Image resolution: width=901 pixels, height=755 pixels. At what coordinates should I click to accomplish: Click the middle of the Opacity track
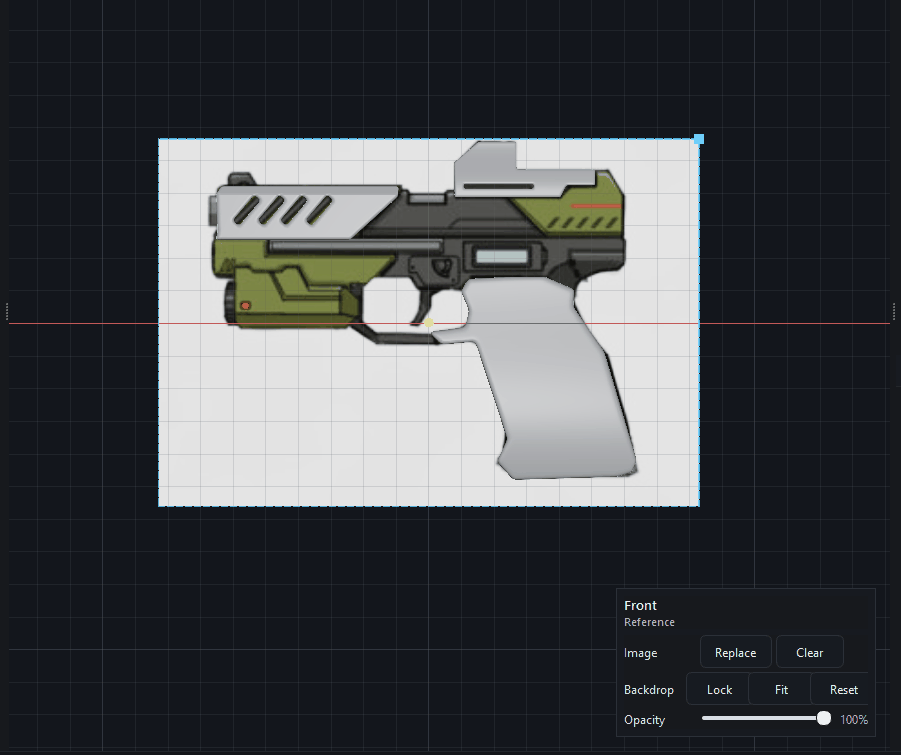(765, 719)
